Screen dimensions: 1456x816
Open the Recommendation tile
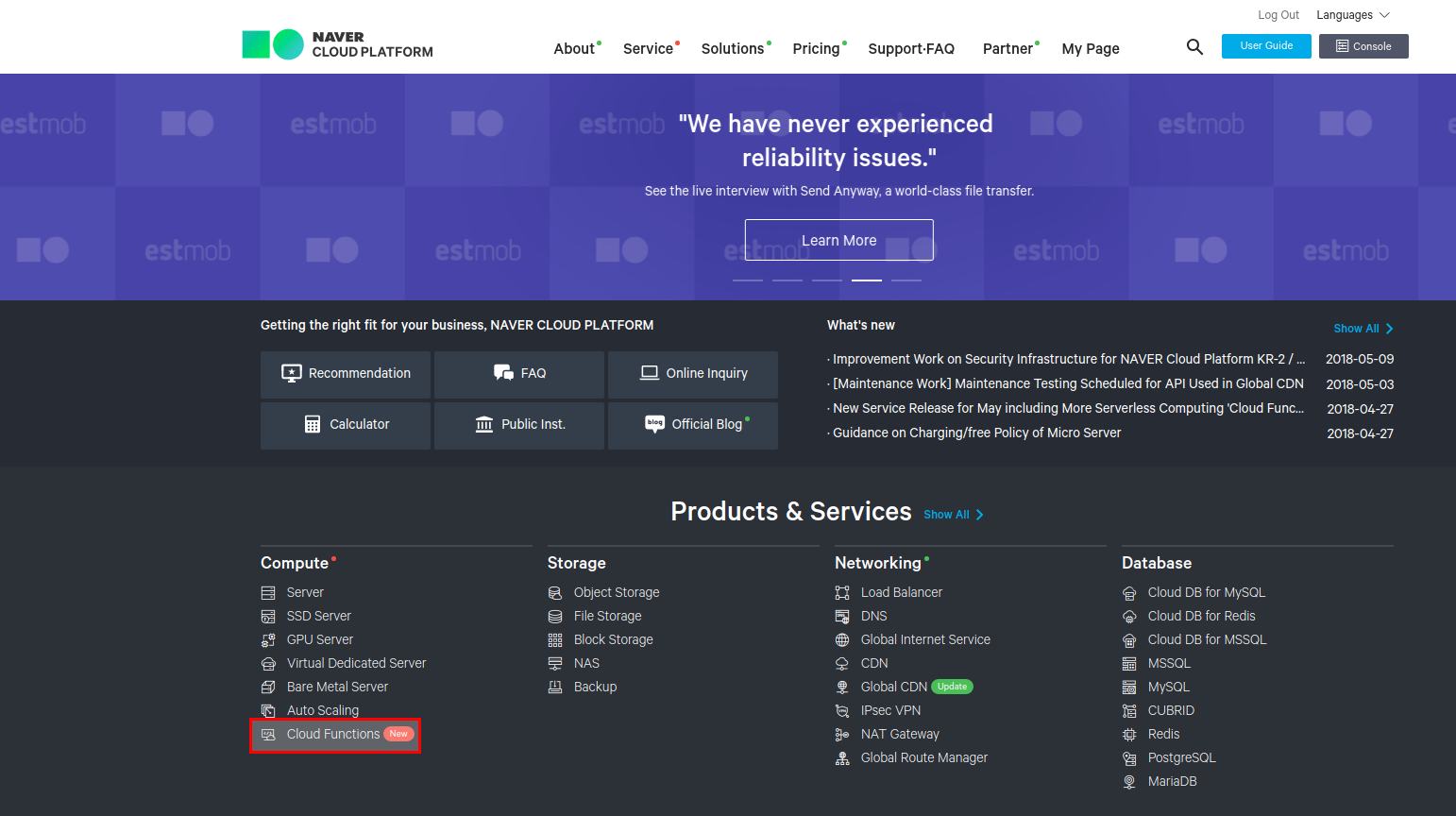coord(346,374)
